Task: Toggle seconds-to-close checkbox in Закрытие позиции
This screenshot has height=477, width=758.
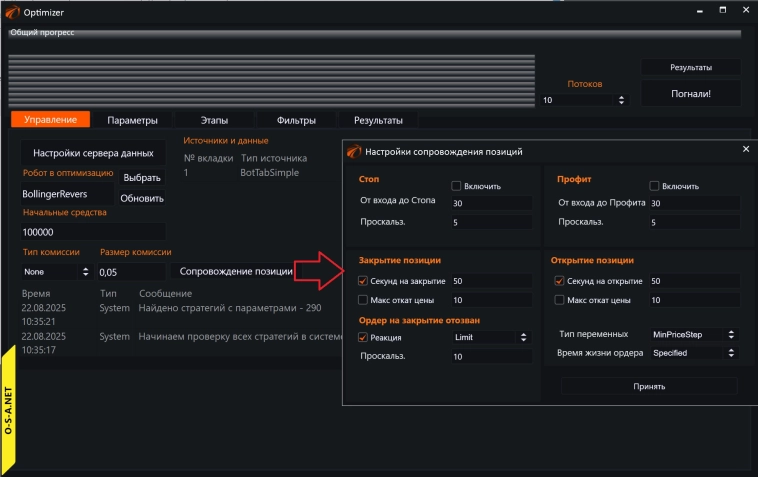Action: (362, 281)
